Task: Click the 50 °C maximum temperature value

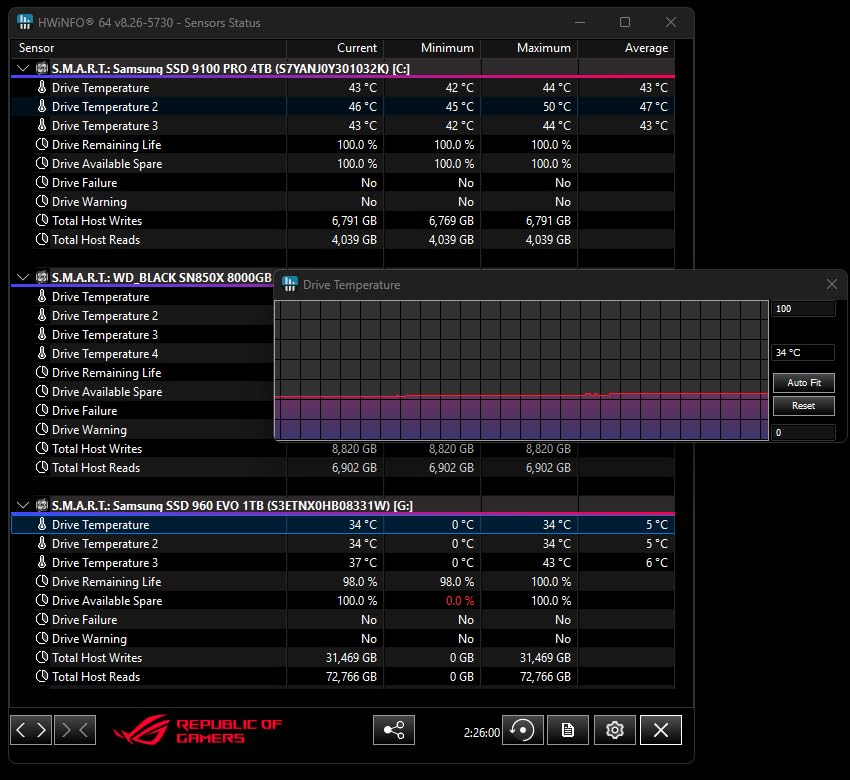Action: [557, 107]
